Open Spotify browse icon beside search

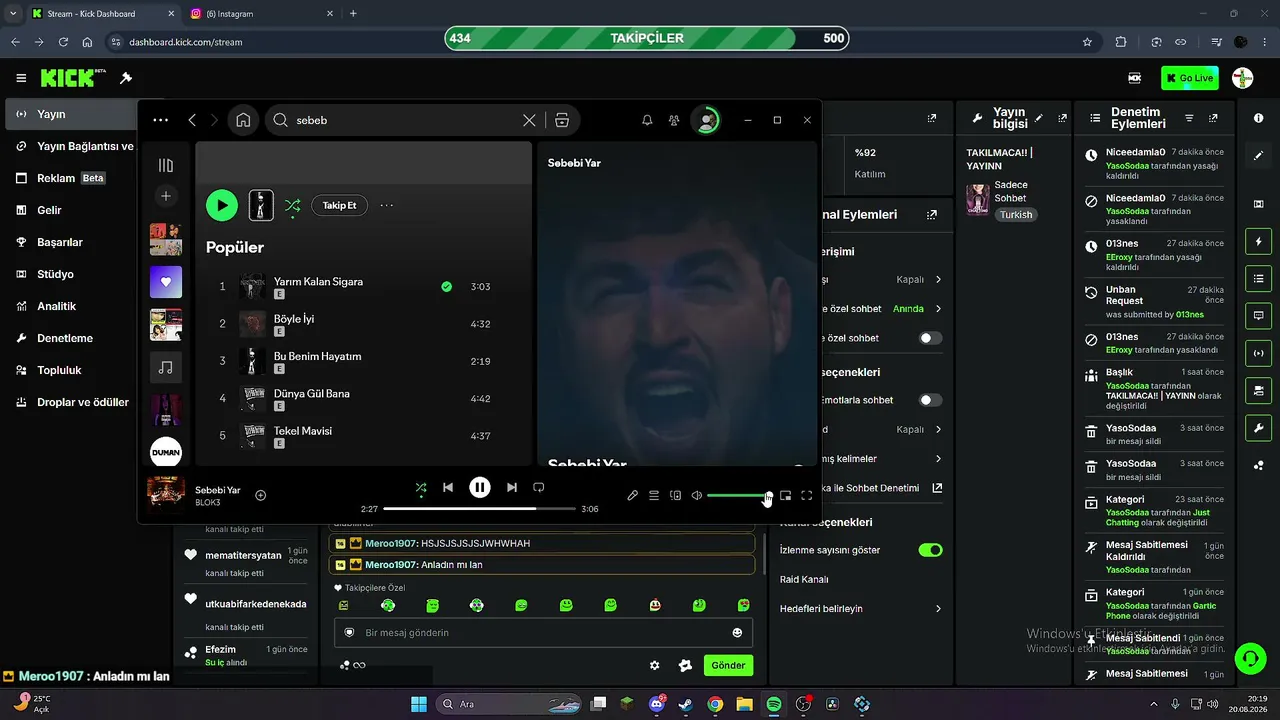562,120
